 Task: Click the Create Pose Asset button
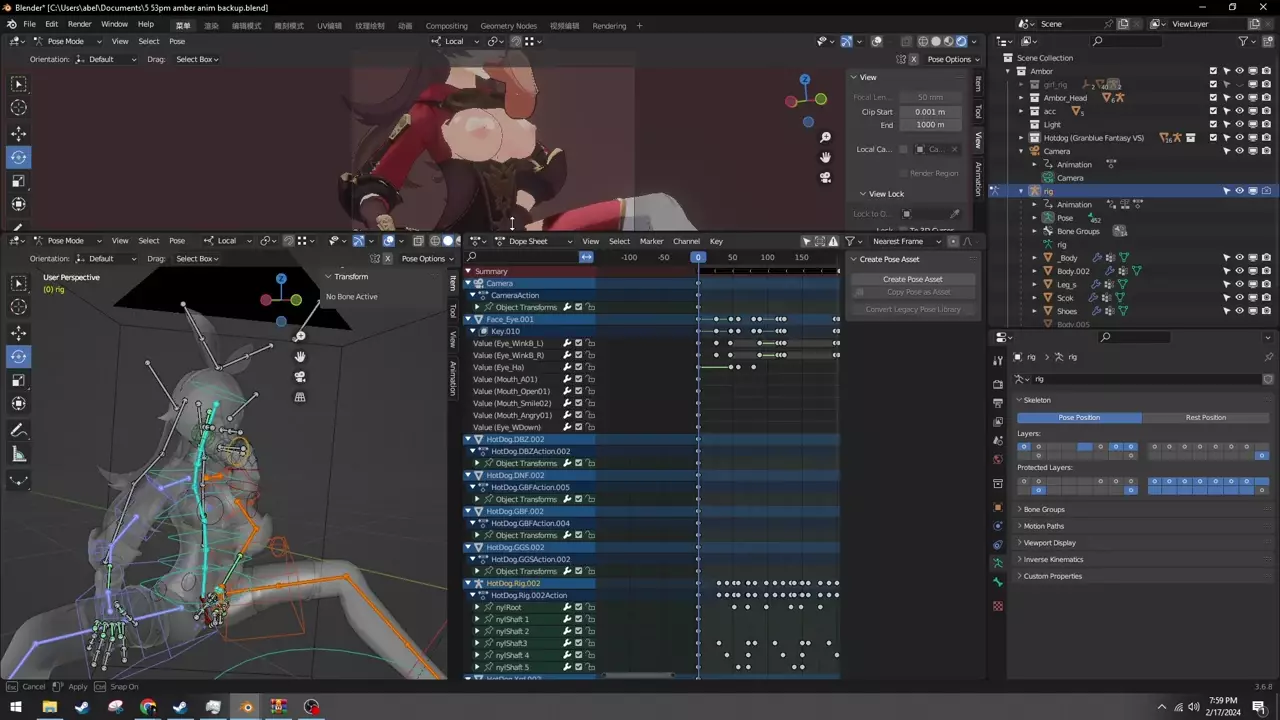click(x=912, y=279)
